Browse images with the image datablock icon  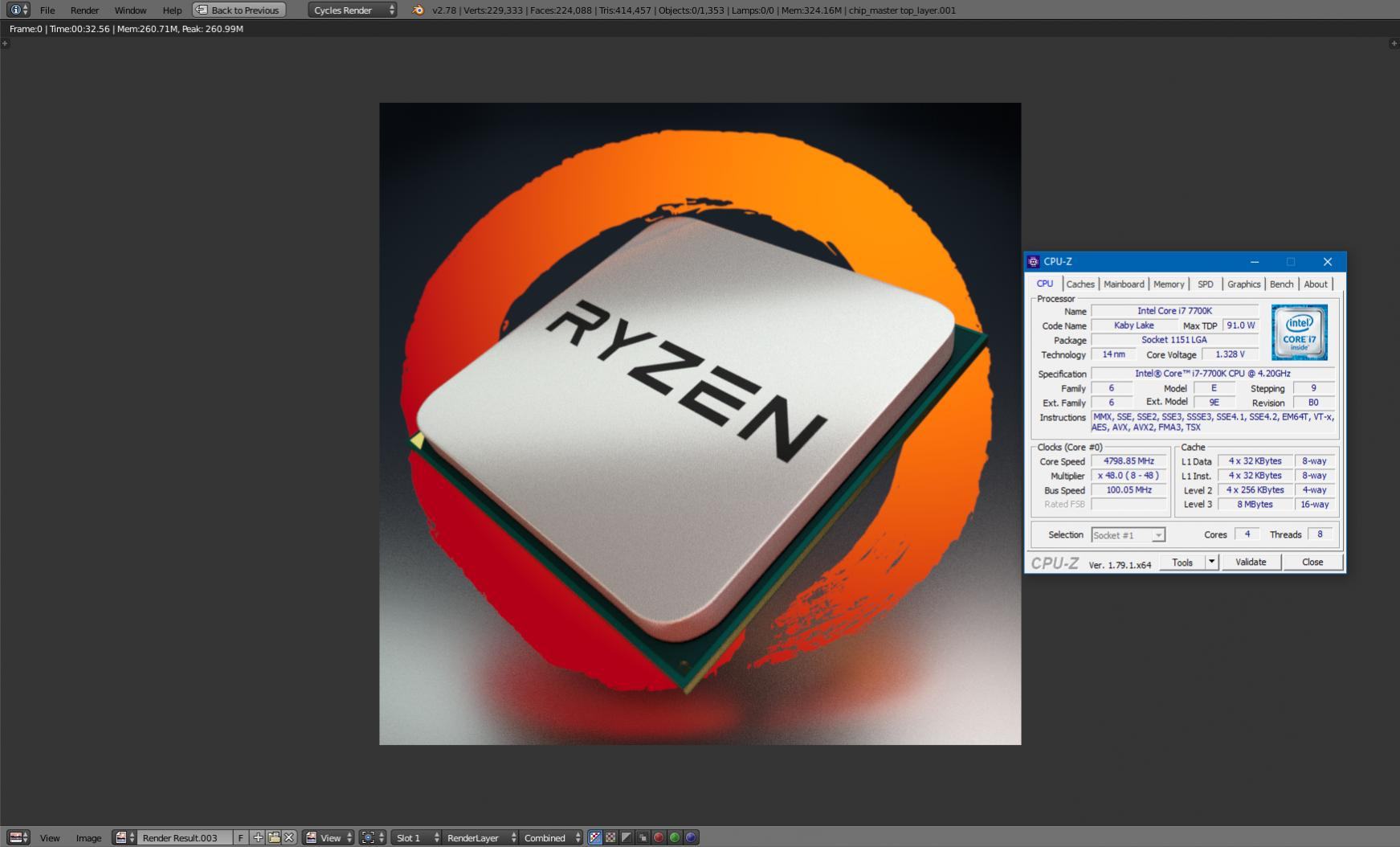tap(124, 837)
